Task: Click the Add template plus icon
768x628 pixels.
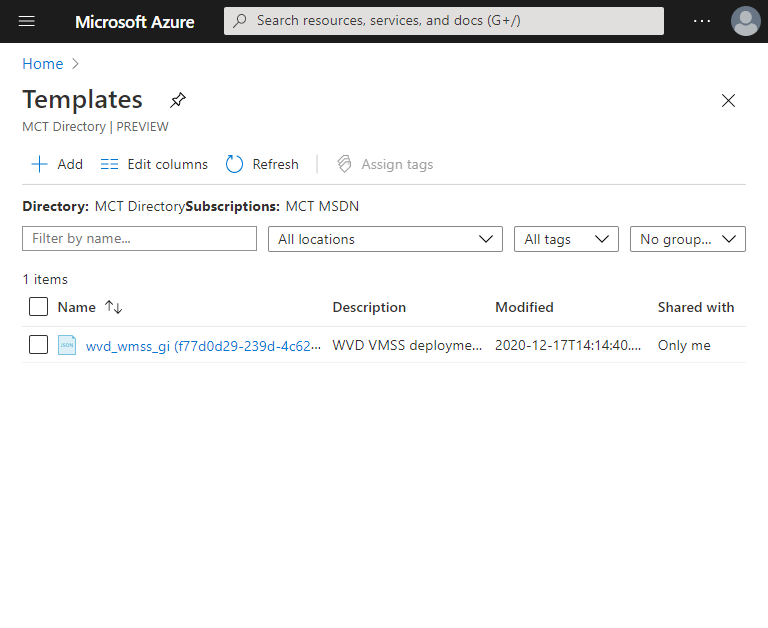Action: pos(39,164)
